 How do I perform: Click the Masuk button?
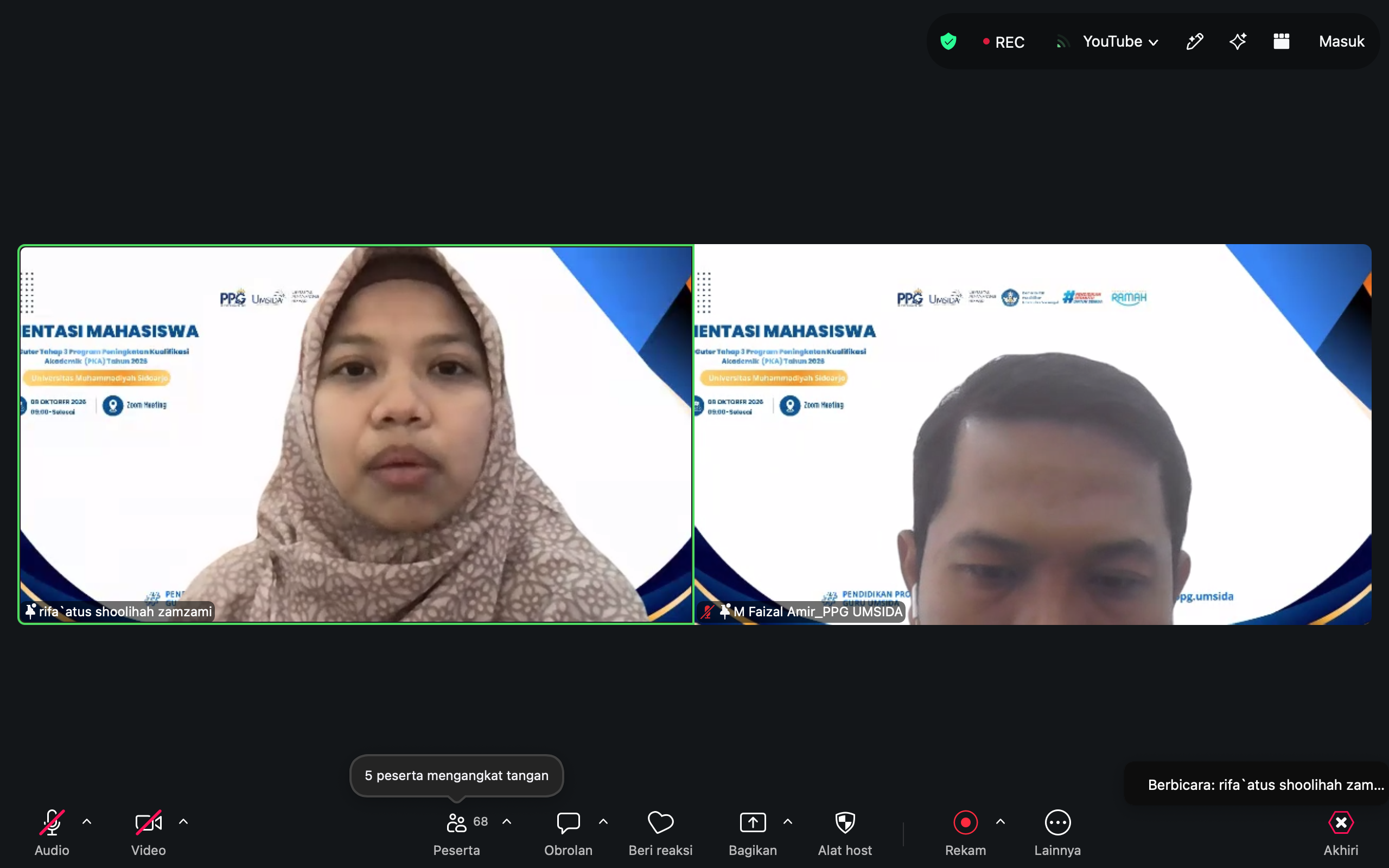1341,41
